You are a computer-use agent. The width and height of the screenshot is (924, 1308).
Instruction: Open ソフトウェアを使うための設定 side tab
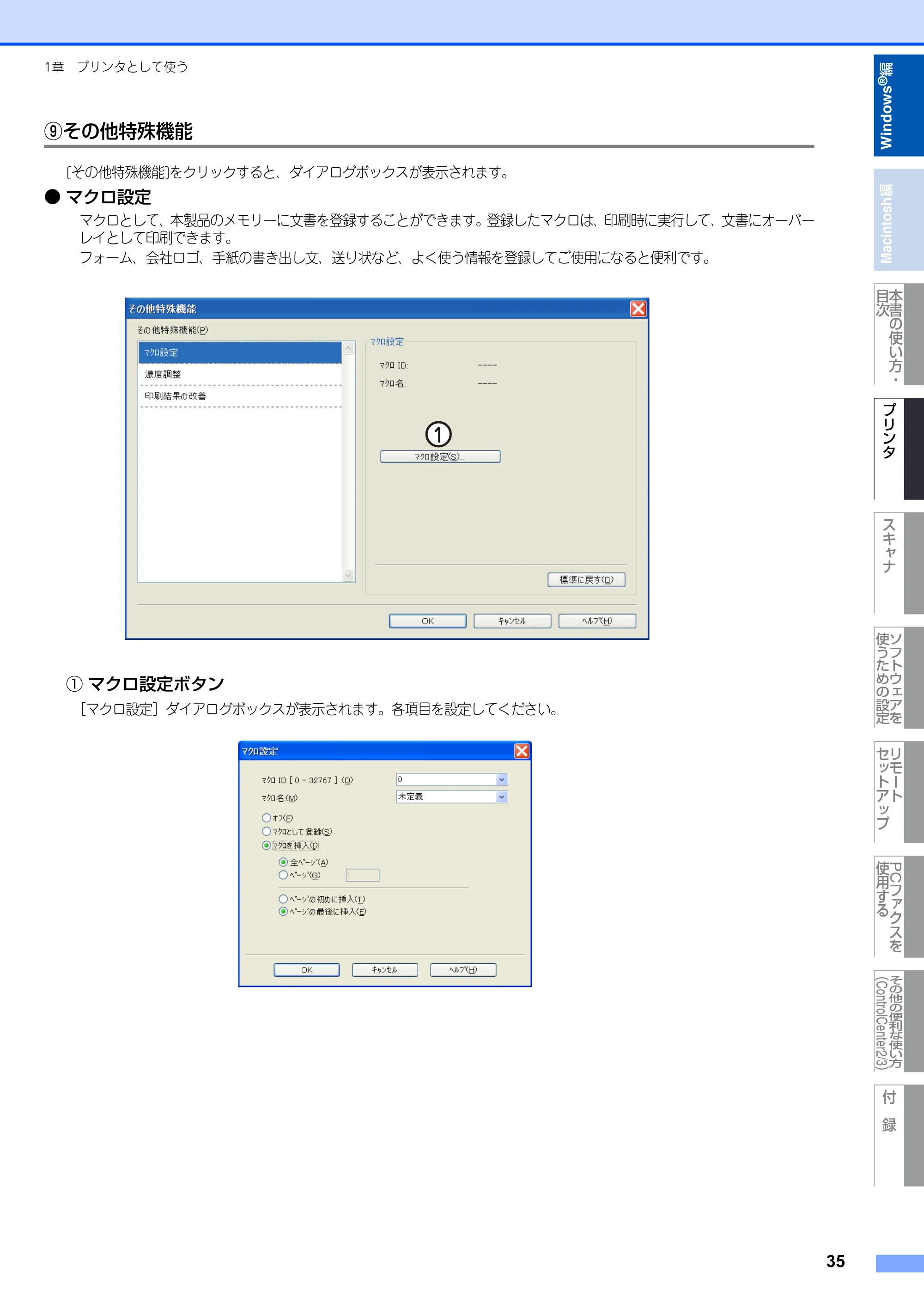(x=899, y=678)
